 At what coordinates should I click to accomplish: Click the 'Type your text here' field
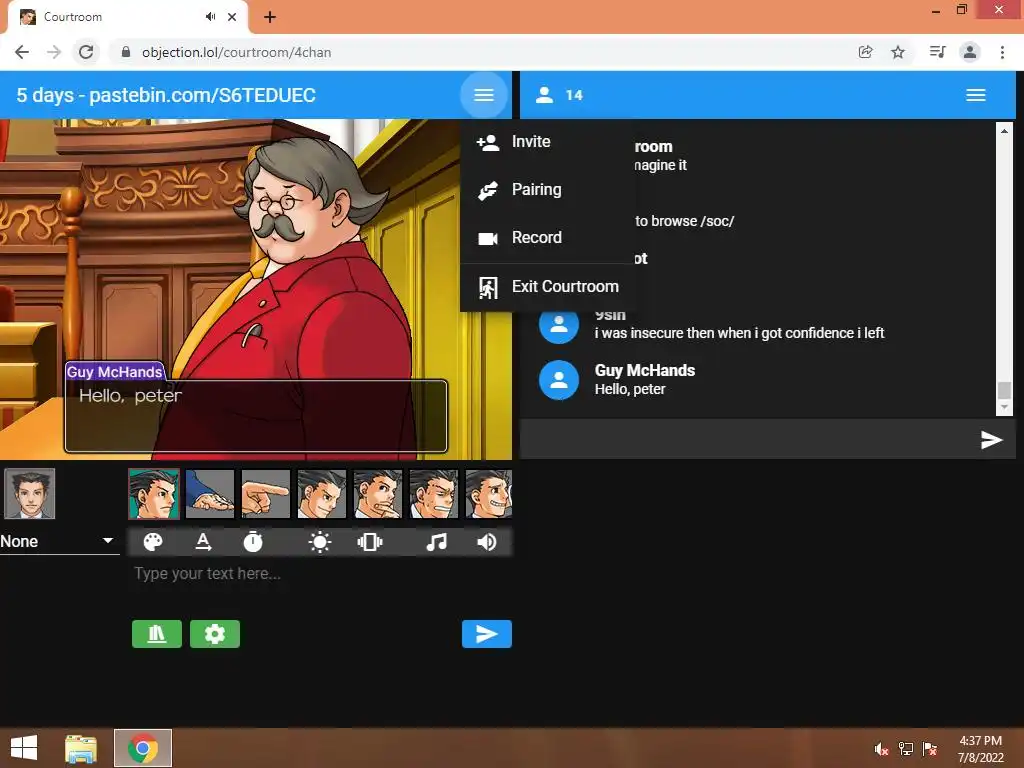tap(321, 574)
